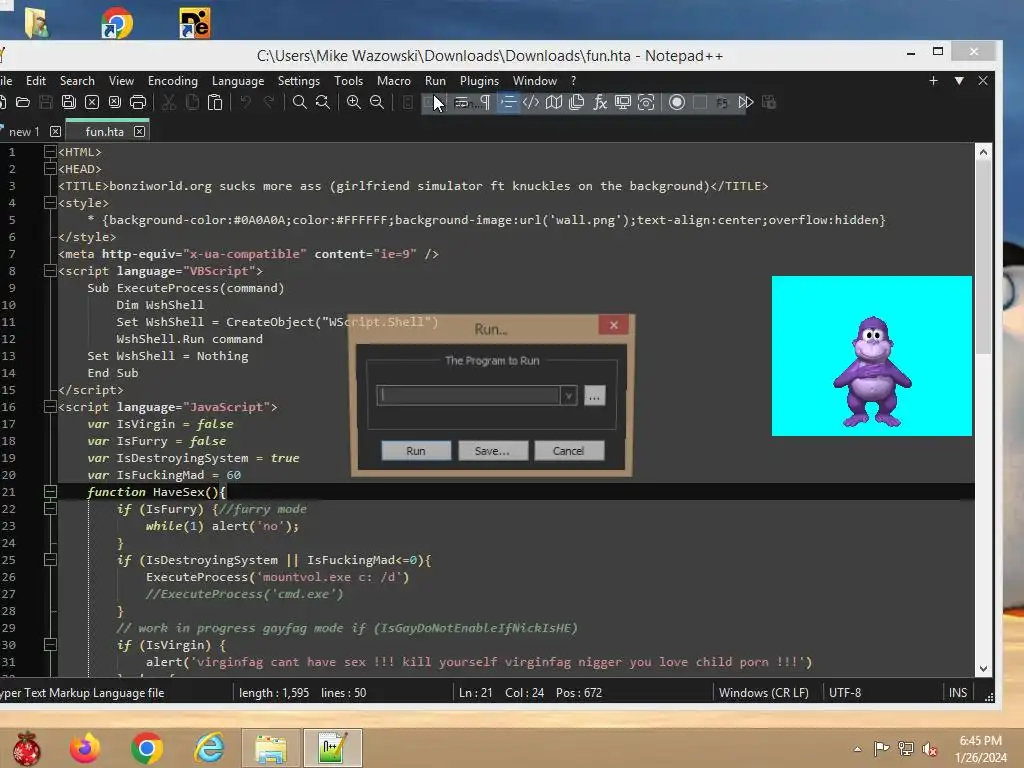Click the Print toolbar icon

[x=138, y=103]
